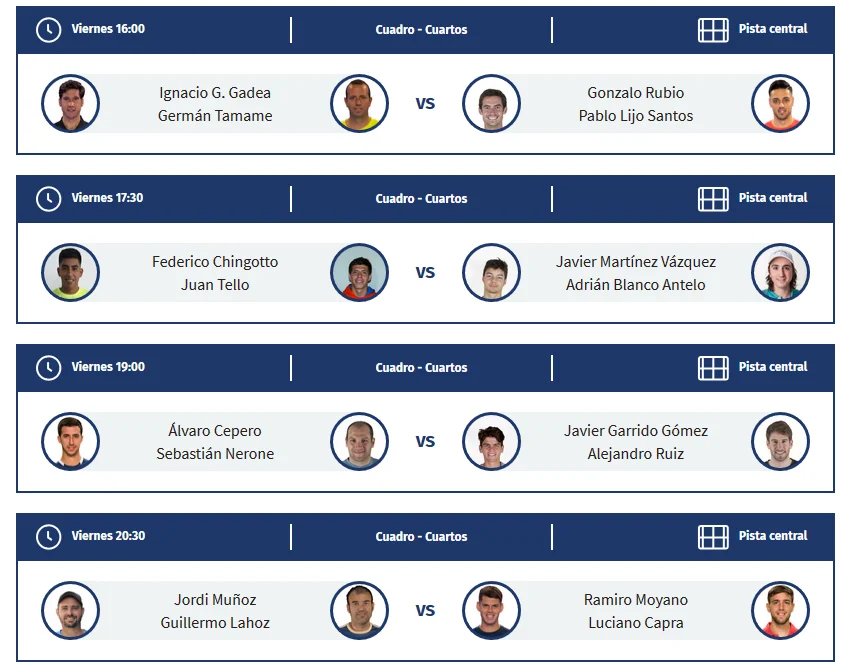Click the court grid icon in the 17:30 match header
Image resolution: width=841 pixels, height=666 pixels.
714,198
